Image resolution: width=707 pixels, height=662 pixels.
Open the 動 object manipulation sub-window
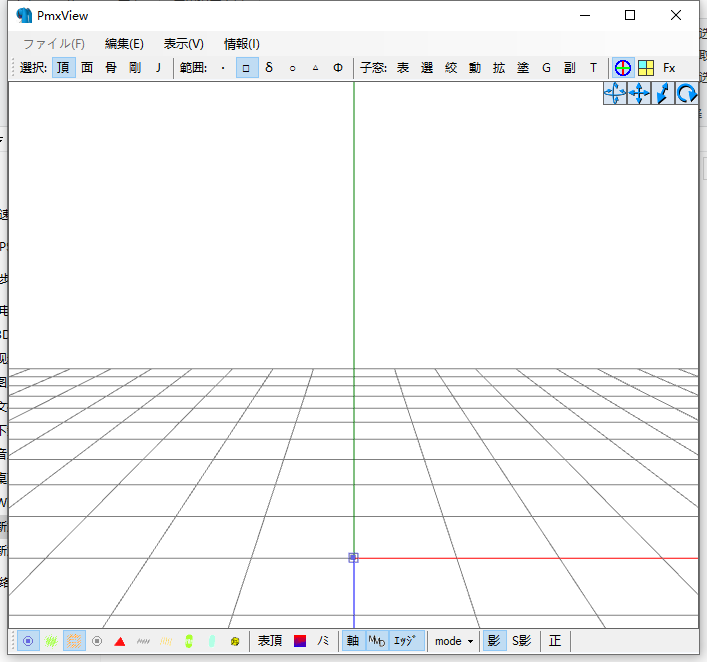click(475, 68)
